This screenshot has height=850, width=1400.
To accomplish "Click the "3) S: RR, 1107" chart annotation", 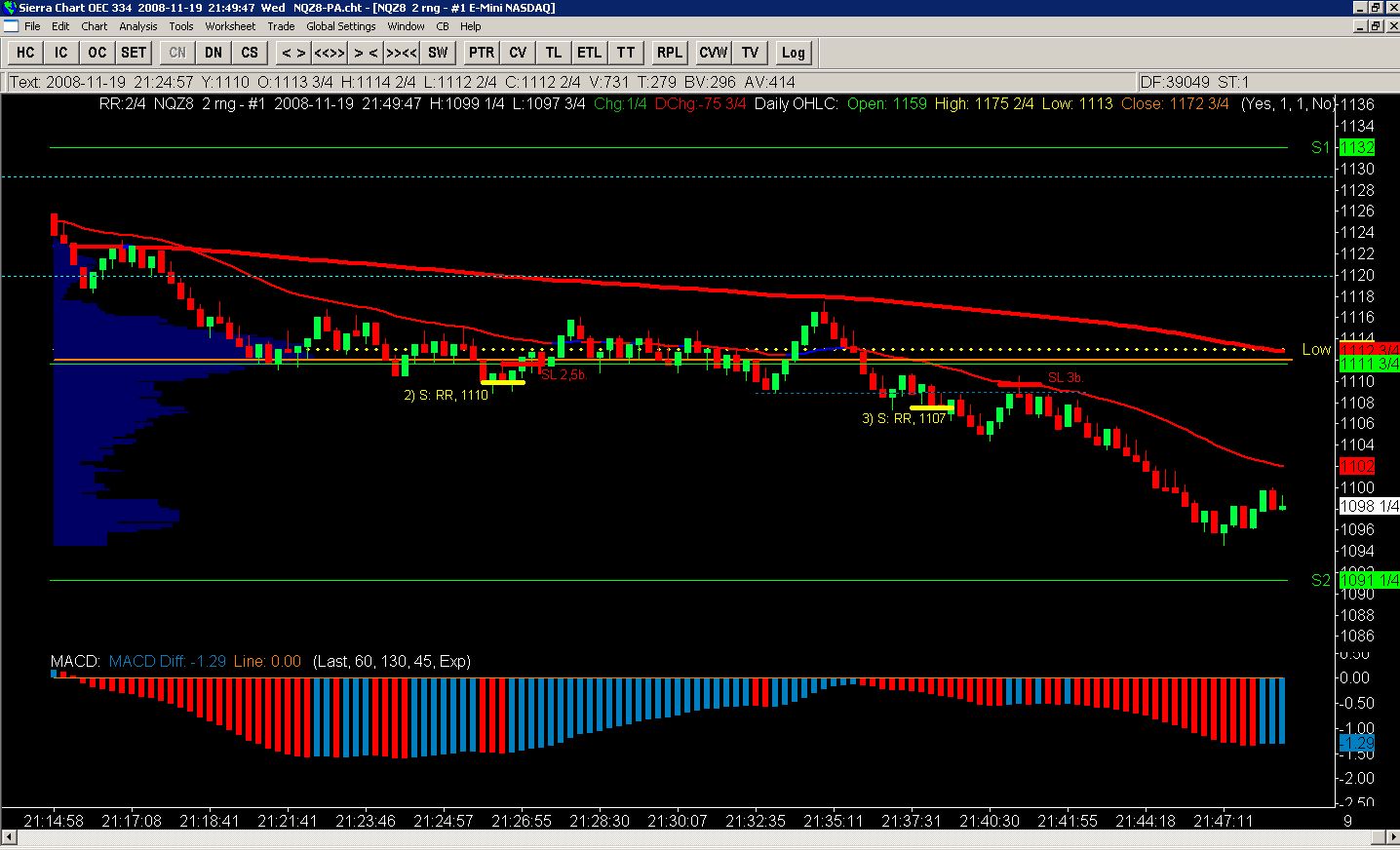I will coord(904,418).
